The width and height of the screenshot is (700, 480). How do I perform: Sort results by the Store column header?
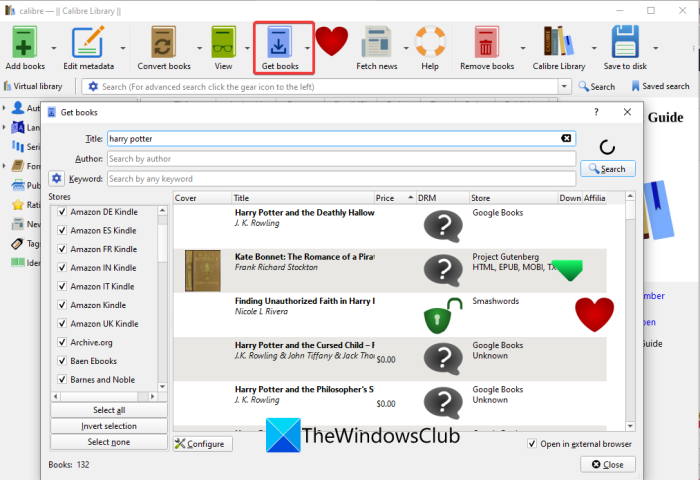[513, 198]
